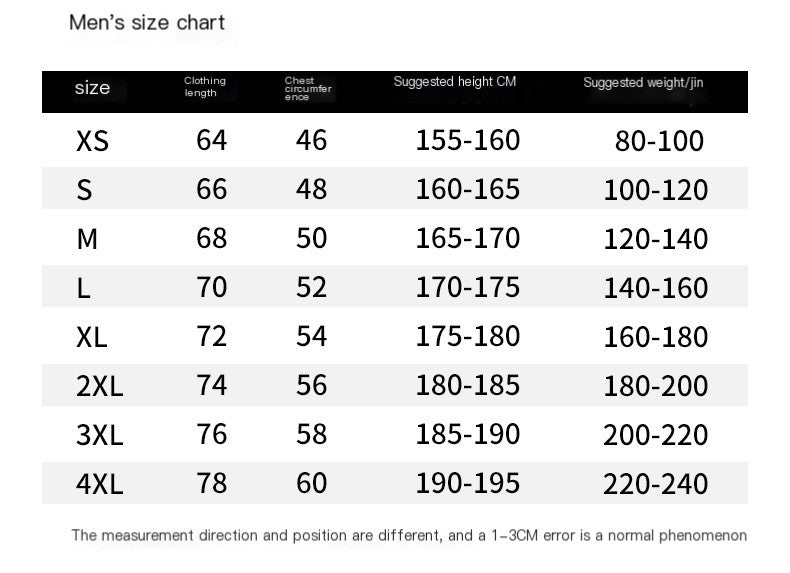Select the "Suggested height CM" header
Viewport: 790px width, 573px height.
455,82
